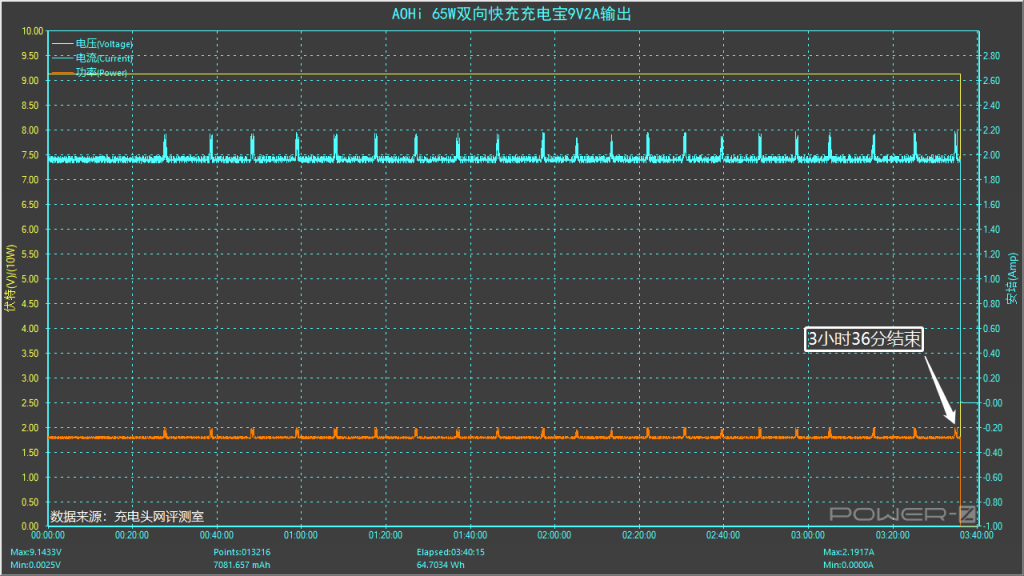Click the -1.00 tick on ampere axis
The height and width of the screenshot is (576, 1024).
(993, 526)
